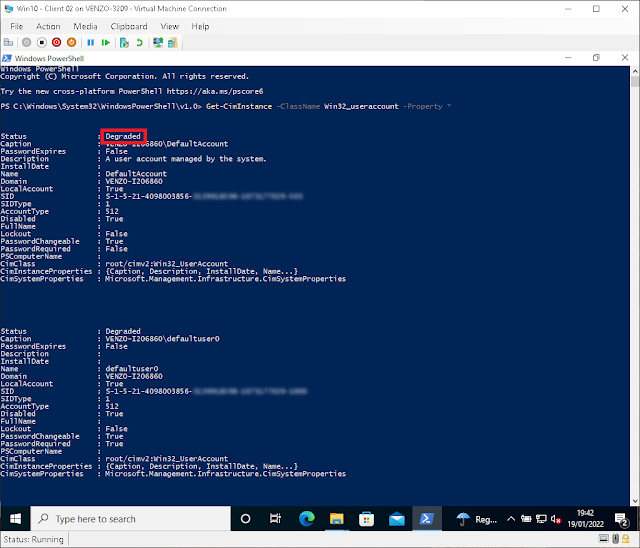The height and width of the screenshot is (548, 640).
Task: Click Name value 'DefaultAccount'
Action: (136, 174)
